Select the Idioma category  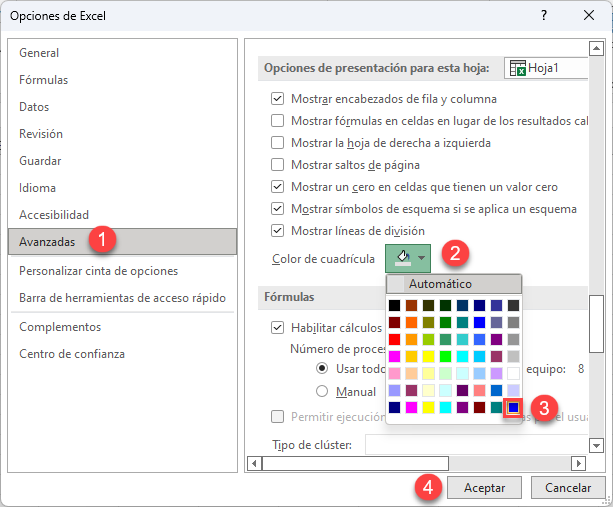click(x=122, y=188)
